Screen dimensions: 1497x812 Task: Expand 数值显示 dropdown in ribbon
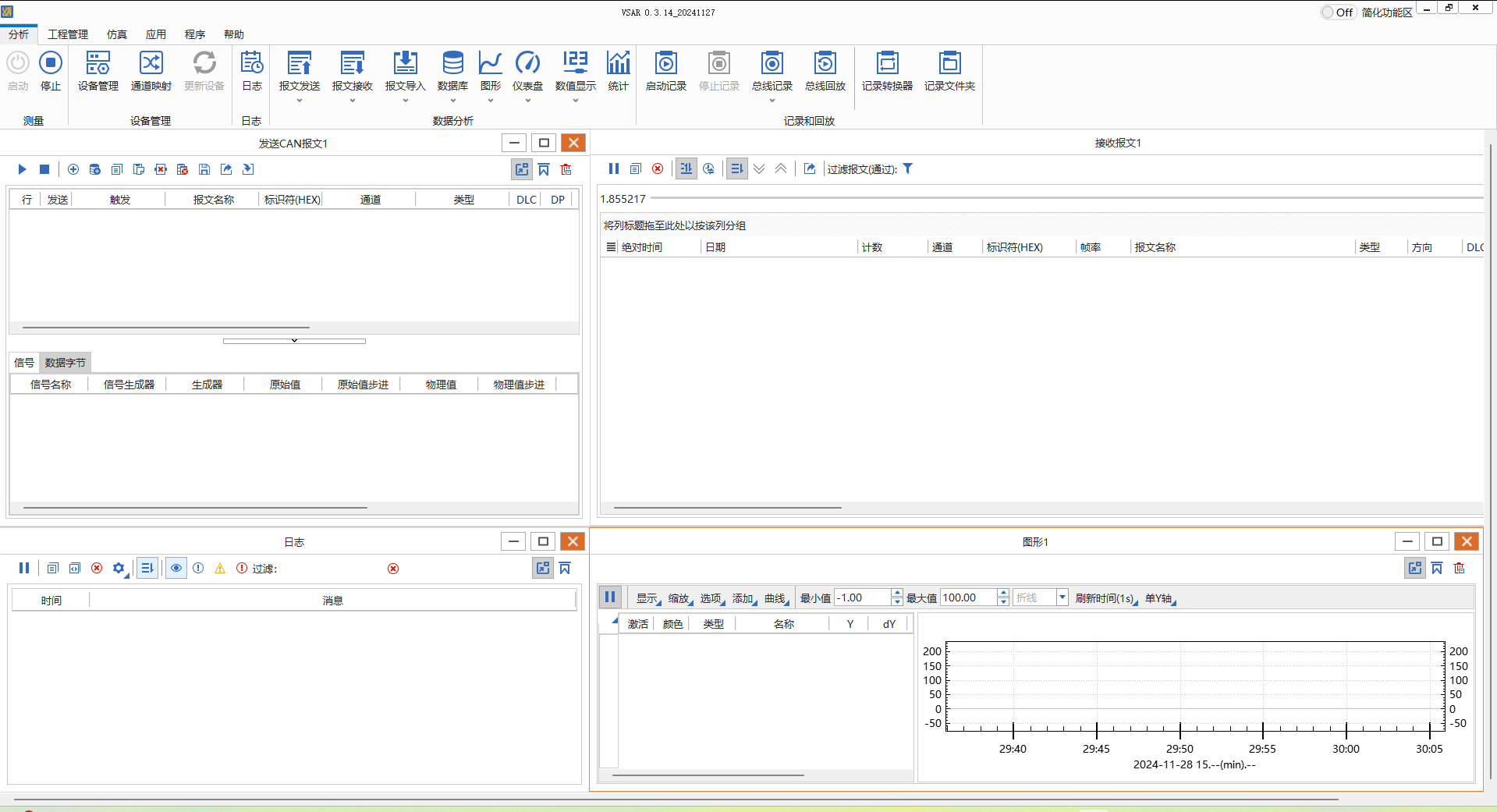(x=576, y=101)
